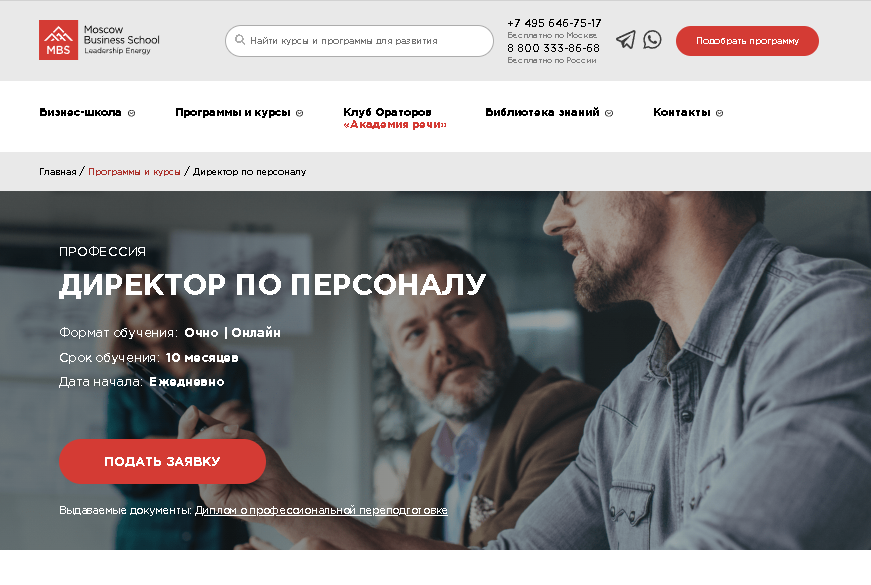This screenshot has width=871, height=585.
Task: Click the ПОДАТЬ ЗАЯВКУ button
Action: pos(162,461)
